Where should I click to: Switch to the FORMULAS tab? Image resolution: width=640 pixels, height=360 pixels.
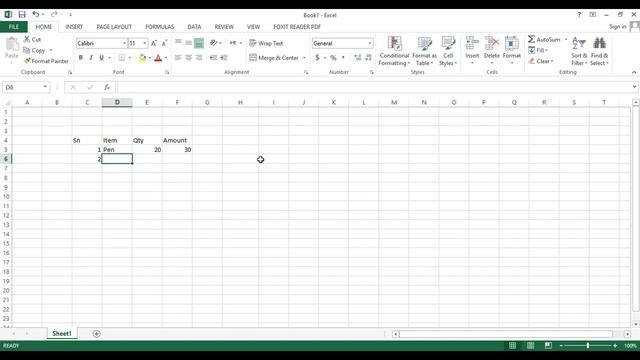[x=160, y=27]
